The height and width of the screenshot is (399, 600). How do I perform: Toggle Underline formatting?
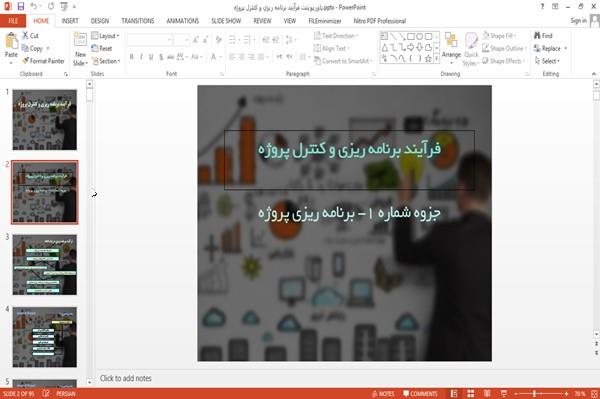point(151,57)
